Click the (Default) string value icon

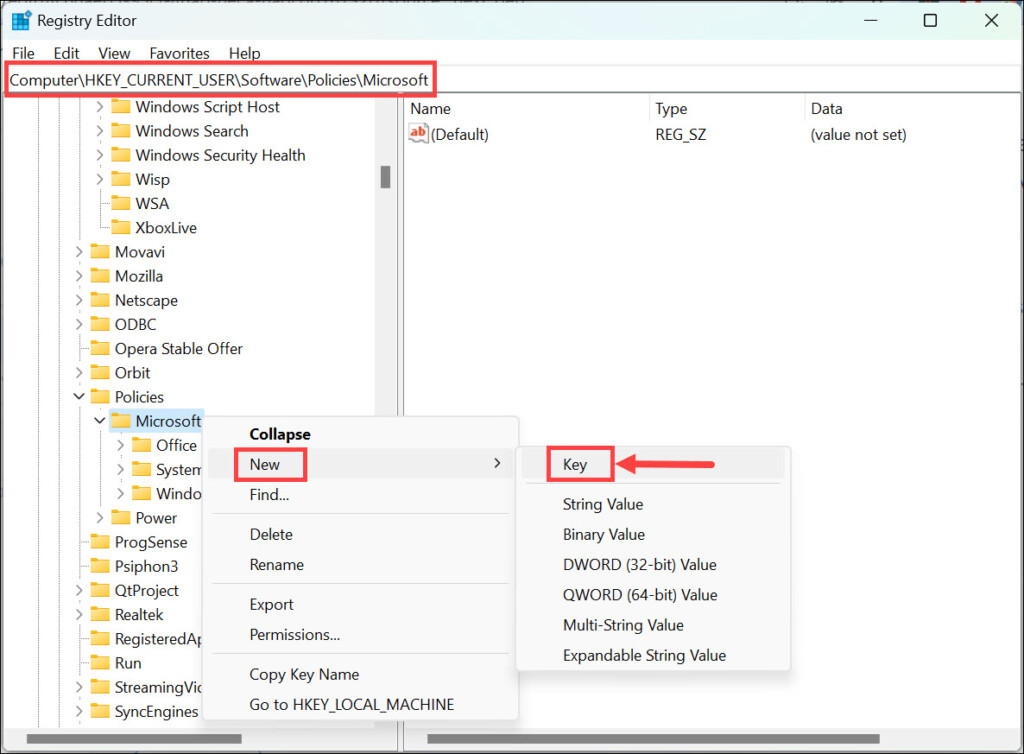419,135
